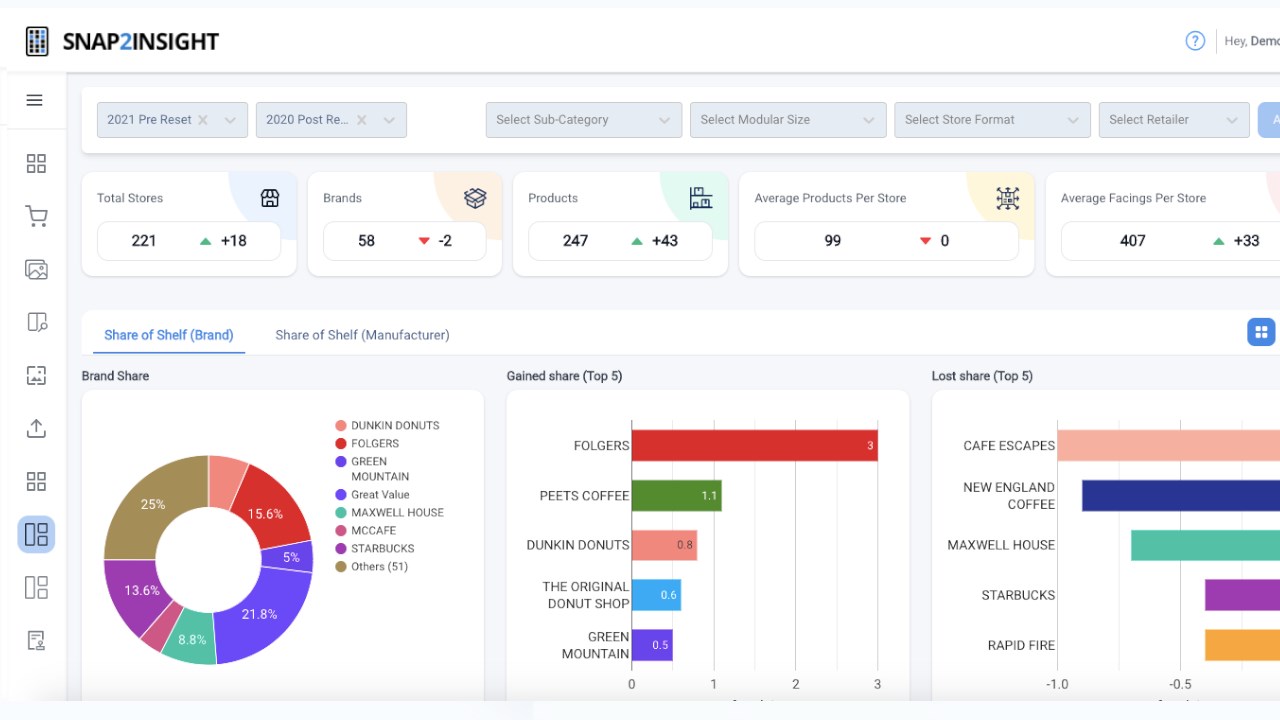Open the highlighted layout comparison sidebar icon
Image resolution: width=1280 pixels, height=720 pixels.
pos(36,534)
